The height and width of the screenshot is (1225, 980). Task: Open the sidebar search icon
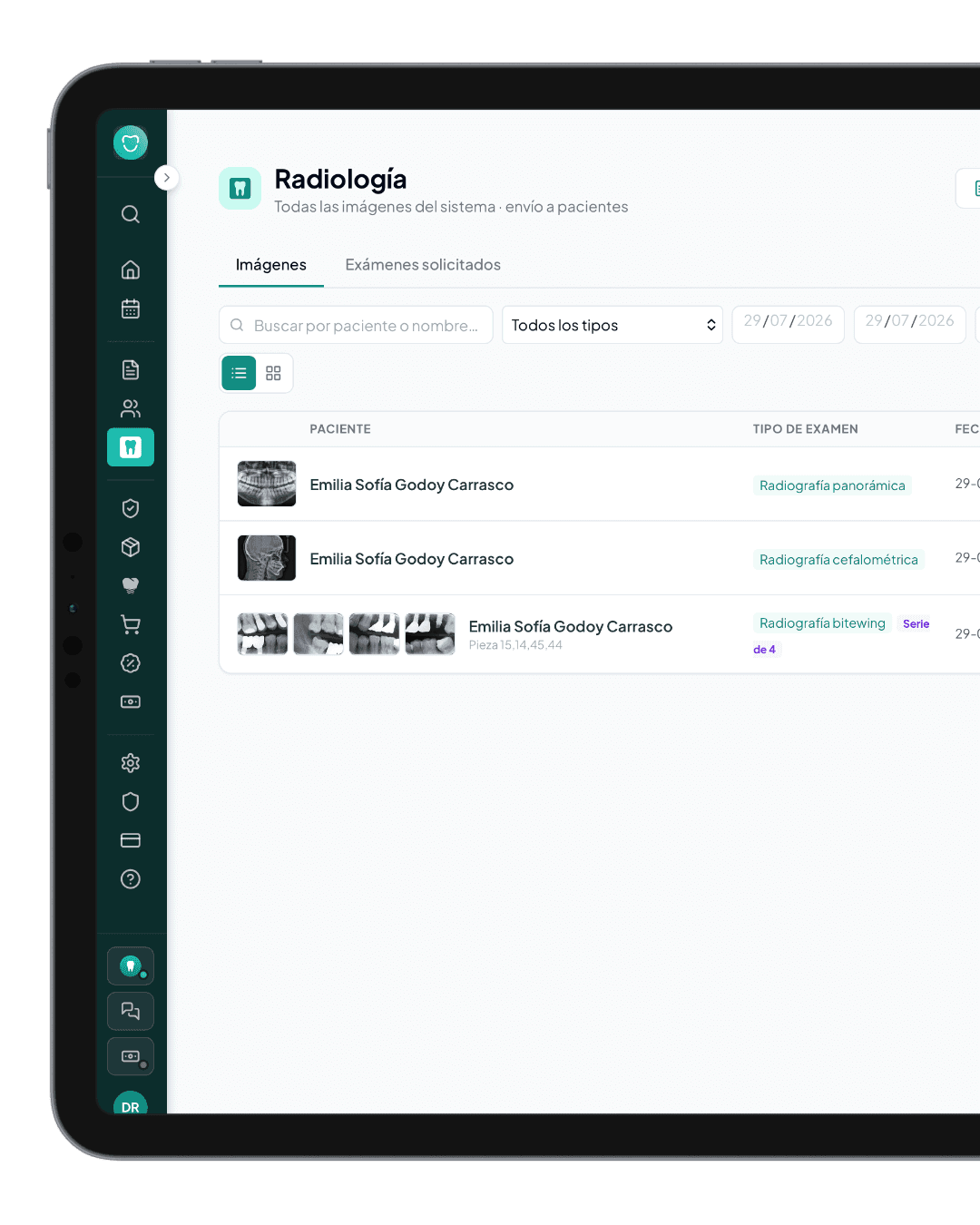tap(131, 214)
